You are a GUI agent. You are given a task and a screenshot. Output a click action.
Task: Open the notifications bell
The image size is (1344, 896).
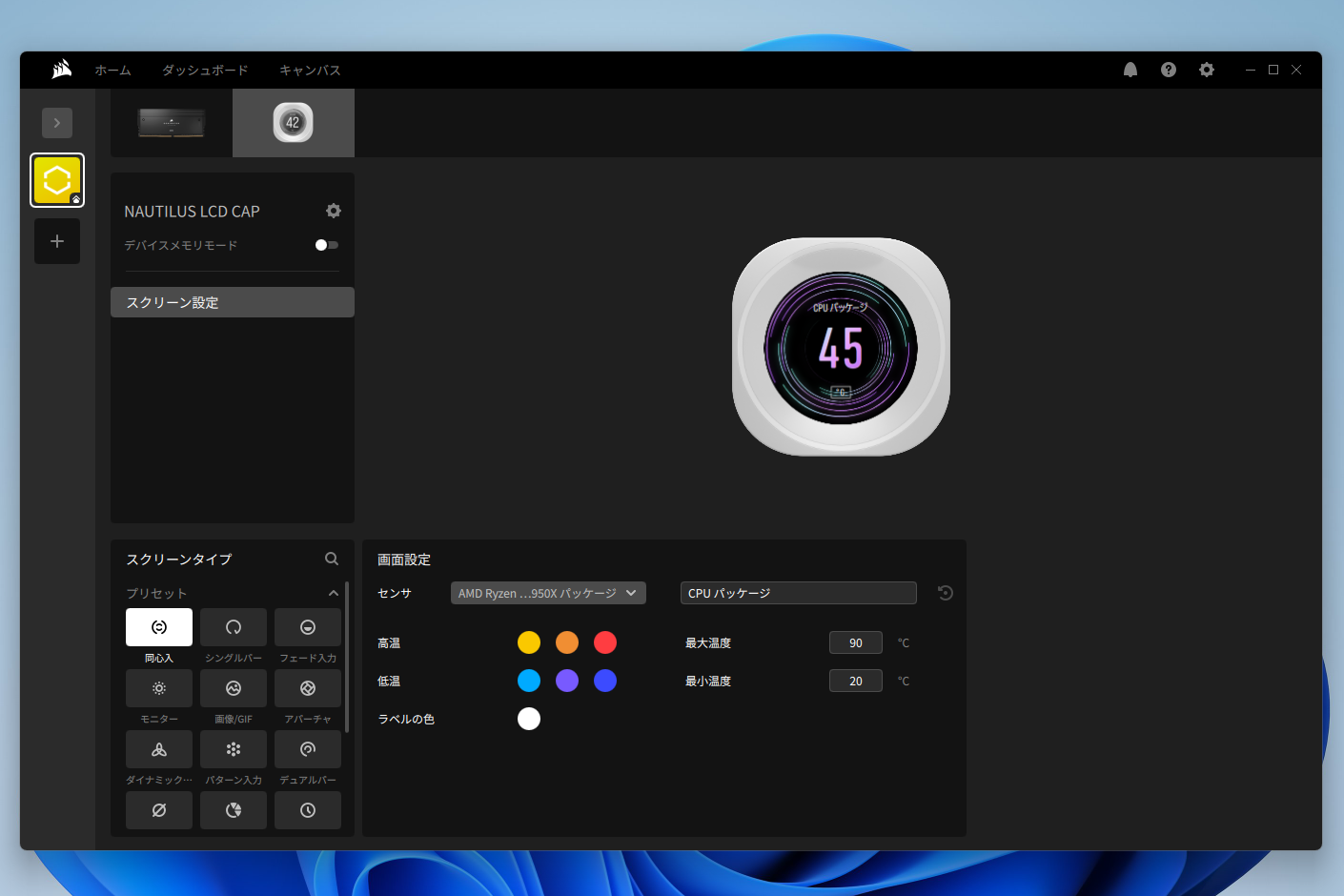[x=1130, y=70]
